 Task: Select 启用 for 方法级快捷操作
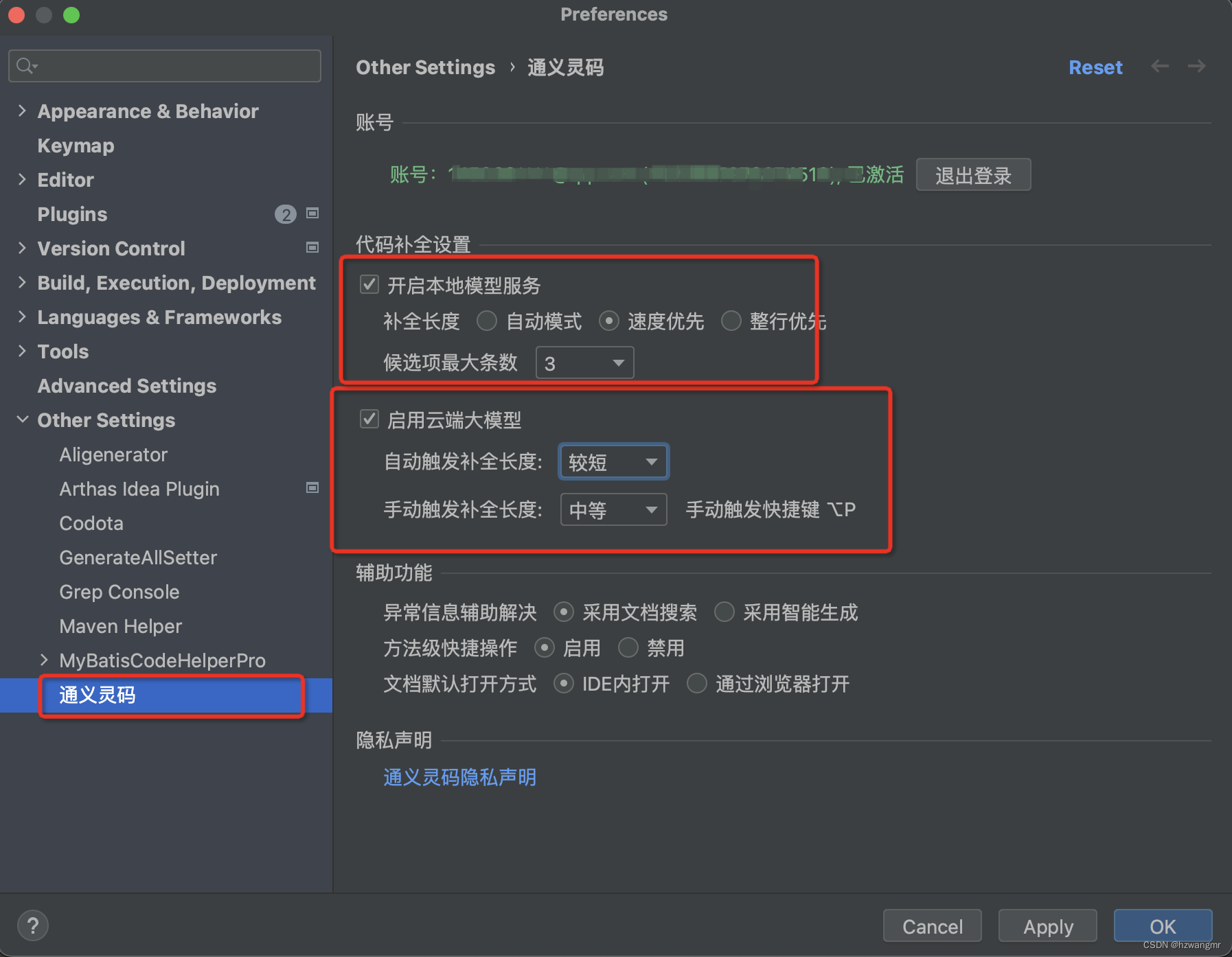(x=544, y=647)
